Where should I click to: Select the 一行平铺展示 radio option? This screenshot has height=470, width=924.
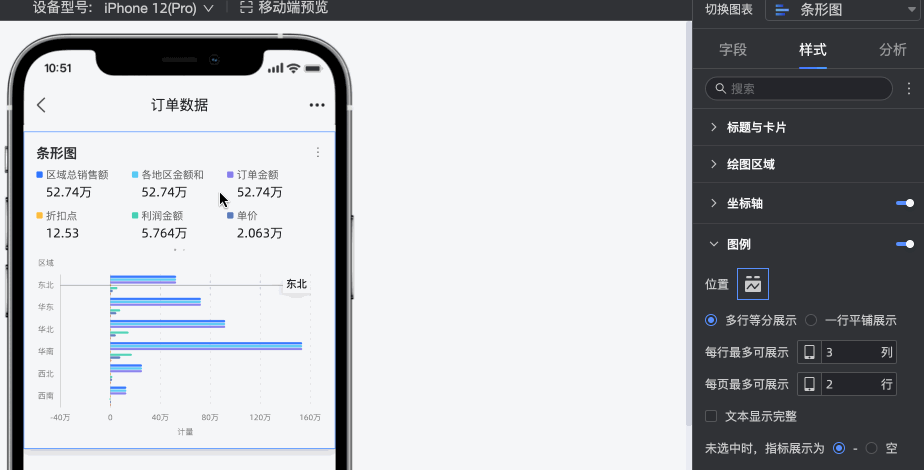pyautogui.click(x=811, y=320)
